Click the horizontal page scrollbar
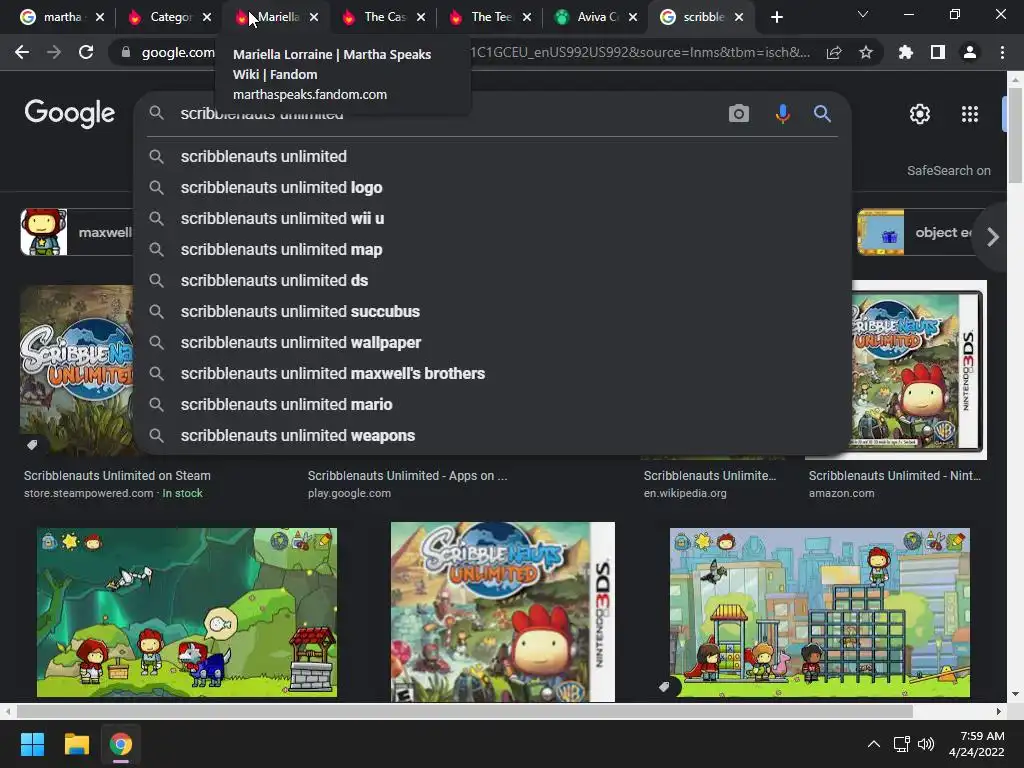Image resolution: width=1024 pixels, height=768 pixels. (464, 711)
